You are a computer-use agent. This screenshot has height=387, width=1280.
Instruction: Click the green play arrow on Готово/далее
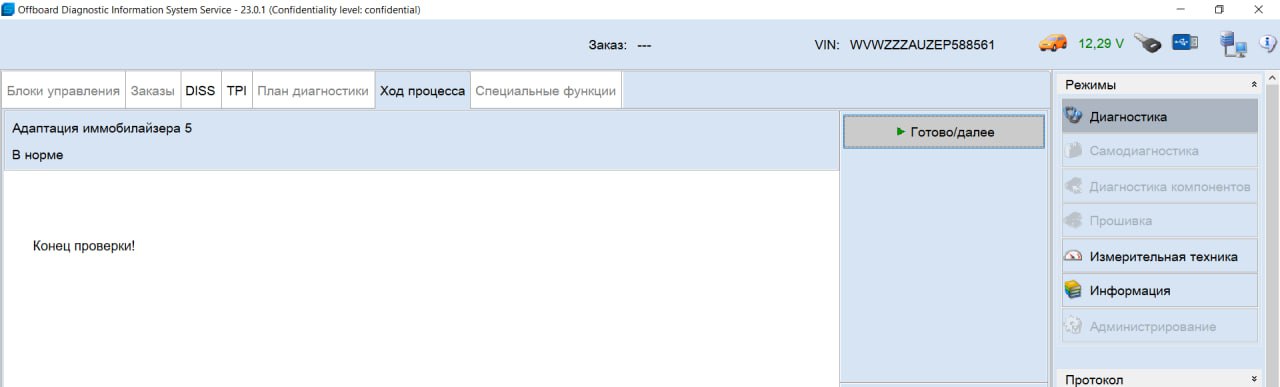click(901, 131)
